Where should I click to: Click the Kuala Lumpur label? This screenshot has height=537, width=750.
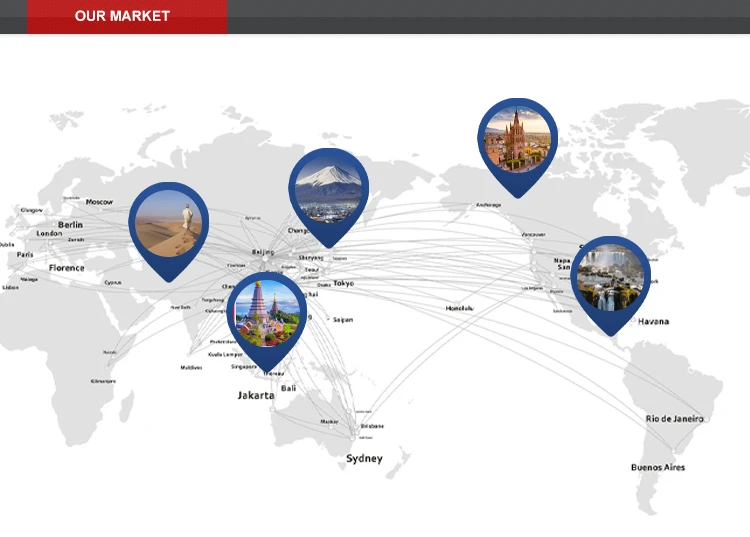[x=225, y=354]
